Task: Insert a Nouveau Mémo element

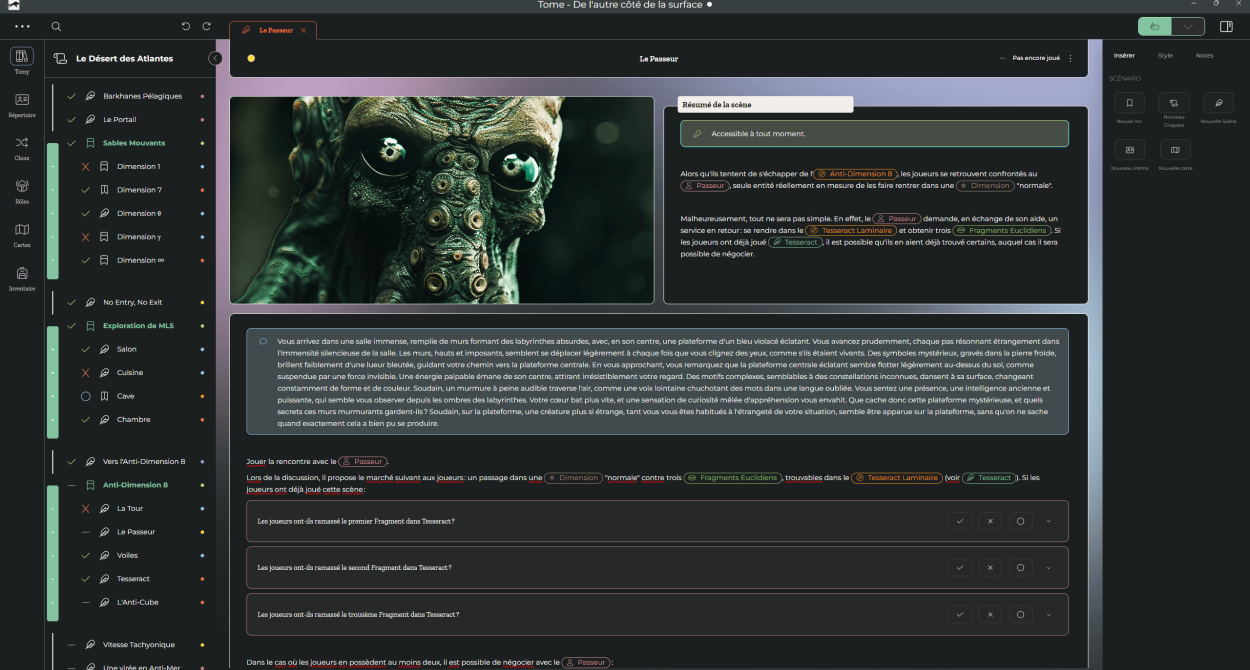Action: click(x=1129, y=150)
